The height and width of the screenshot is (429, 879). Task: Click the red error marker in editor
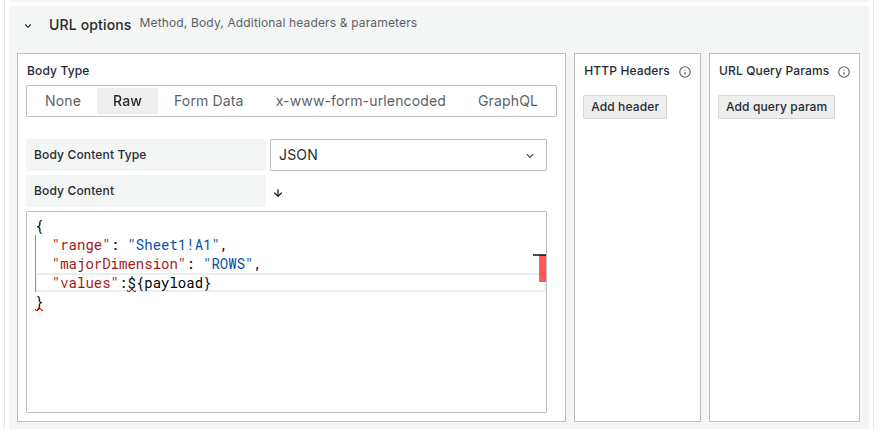coord(542,268)
